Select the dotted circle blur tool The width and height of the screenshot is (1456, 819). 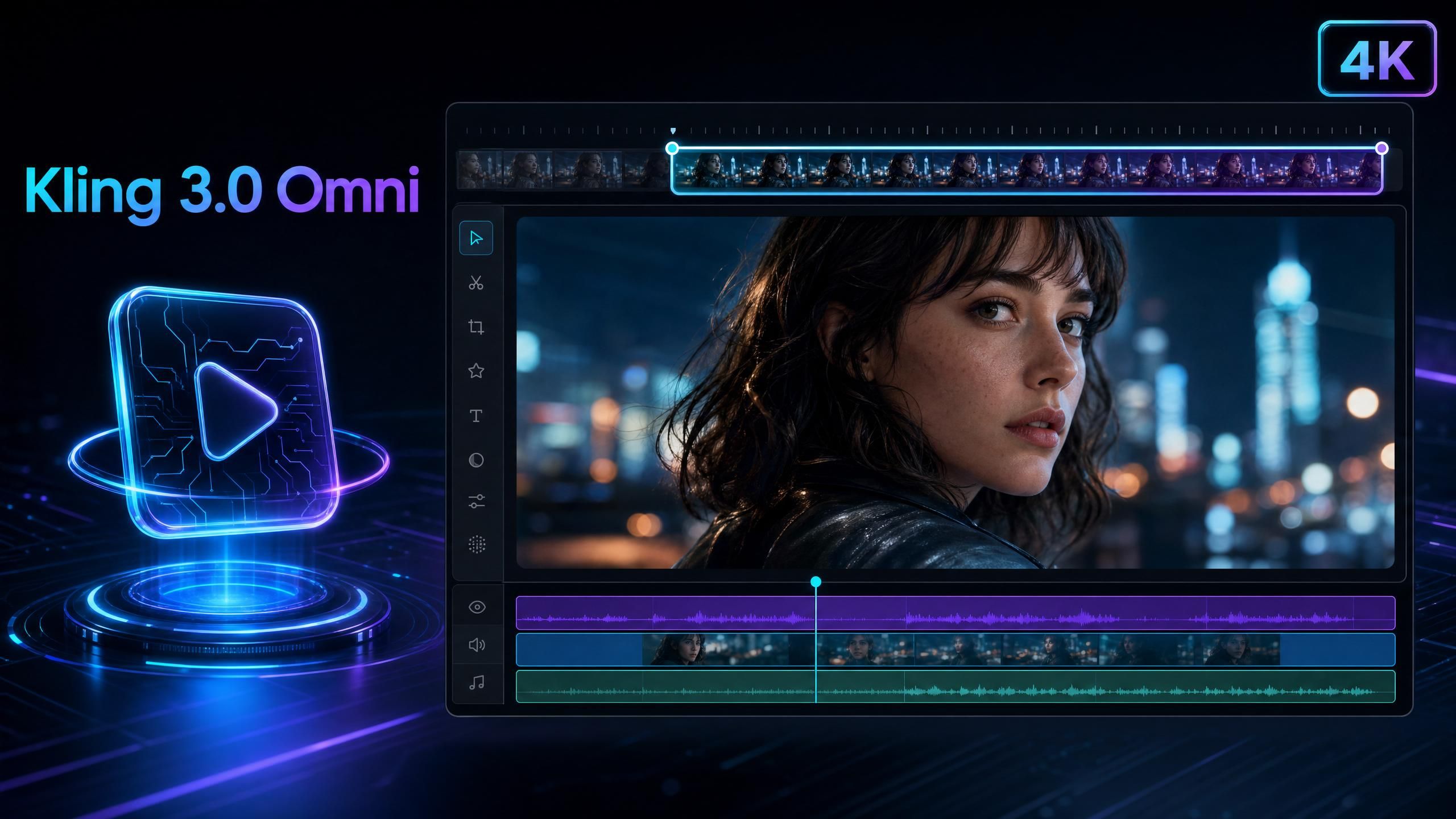tap(477, 545)
